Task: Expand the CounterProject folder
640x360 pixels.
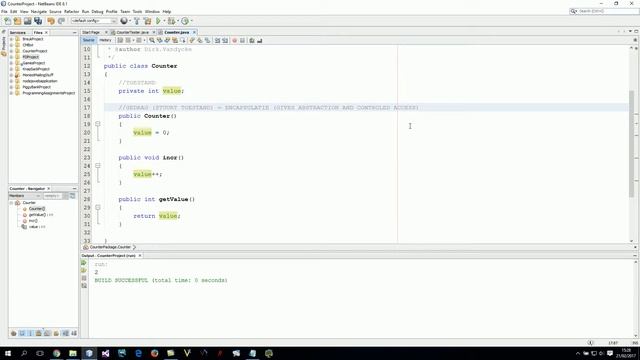Action: tap(11, 51)
